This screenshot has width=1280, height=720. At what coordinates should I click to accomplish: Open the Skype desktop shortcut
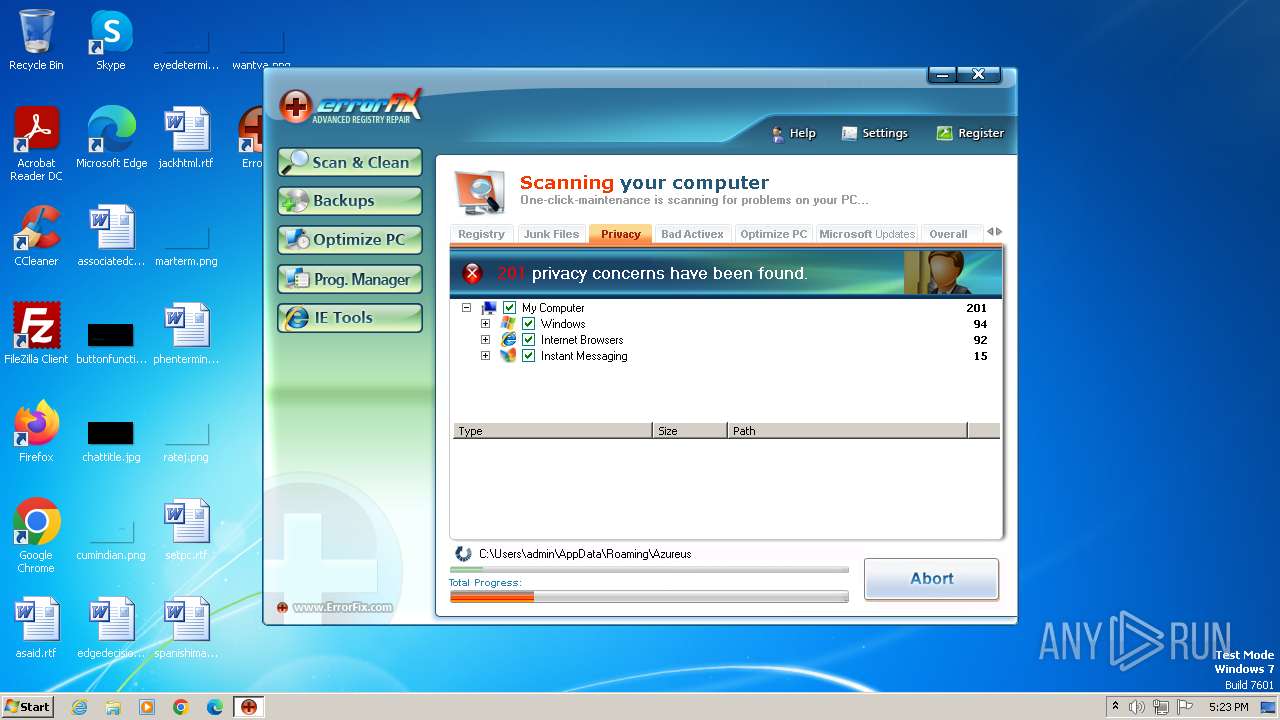tap(111, 40)
